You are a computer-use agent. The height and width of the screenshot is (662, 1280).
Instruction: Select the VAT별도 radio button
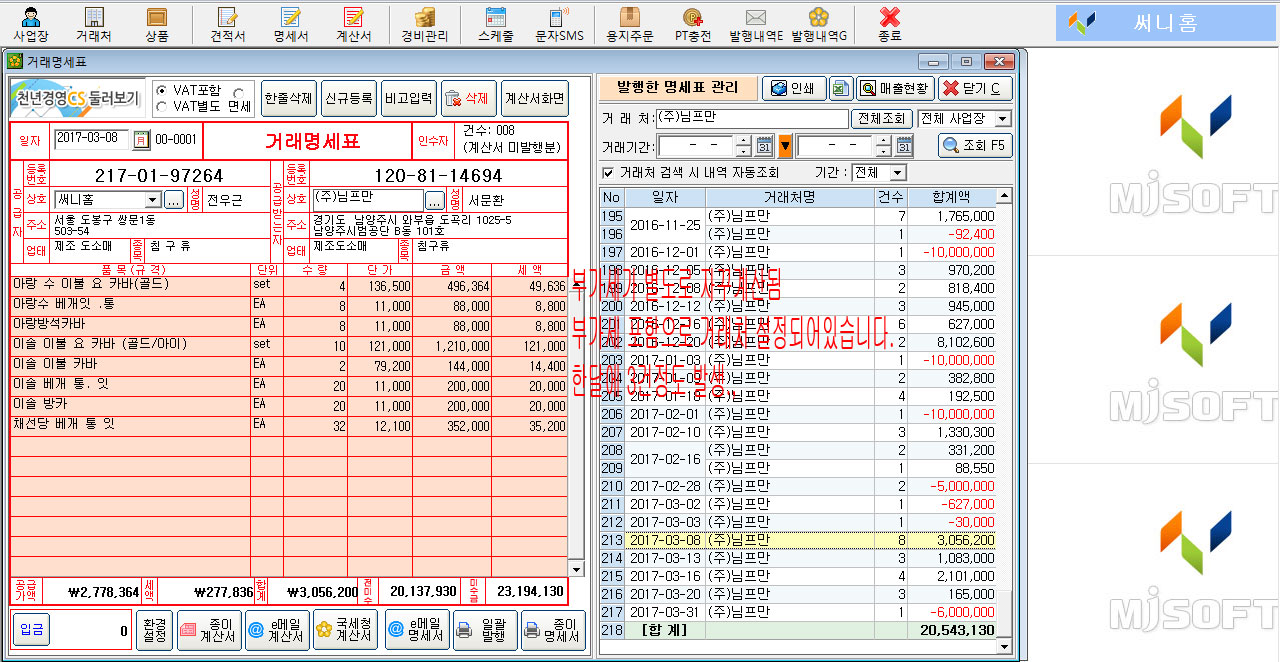click(161, 106)
